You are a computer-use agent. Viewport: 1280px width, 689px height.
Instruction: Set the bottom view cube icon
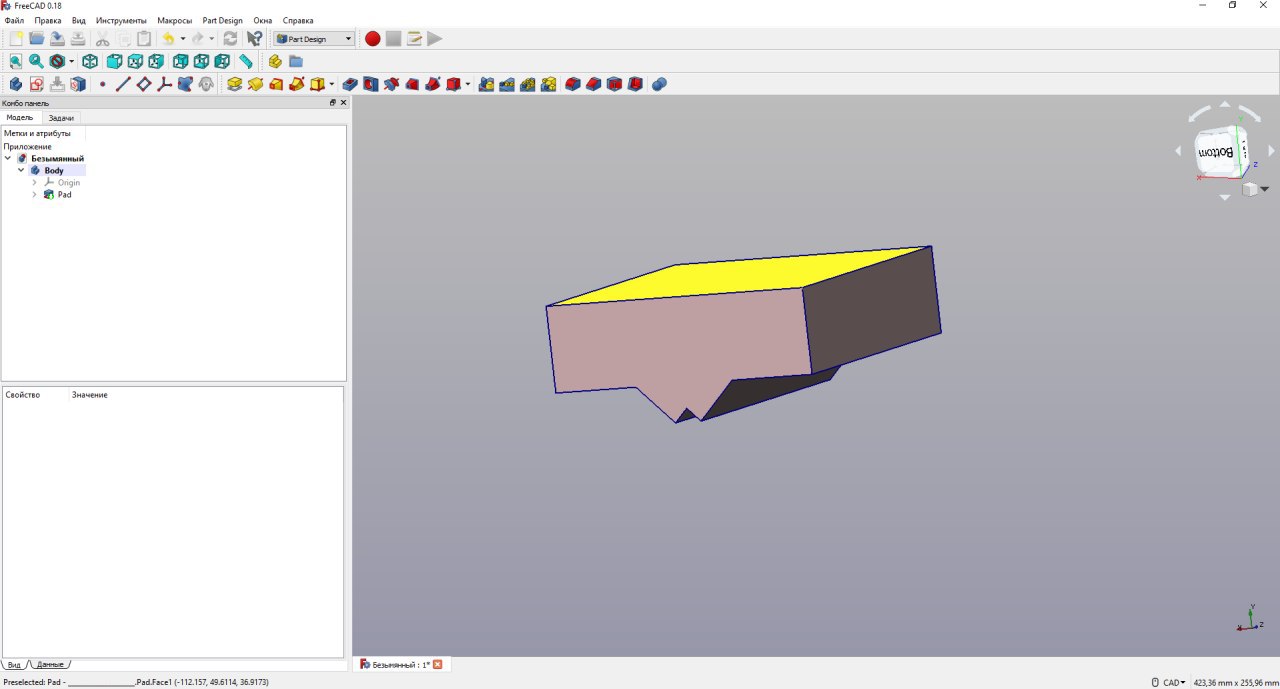pos(201,61)
